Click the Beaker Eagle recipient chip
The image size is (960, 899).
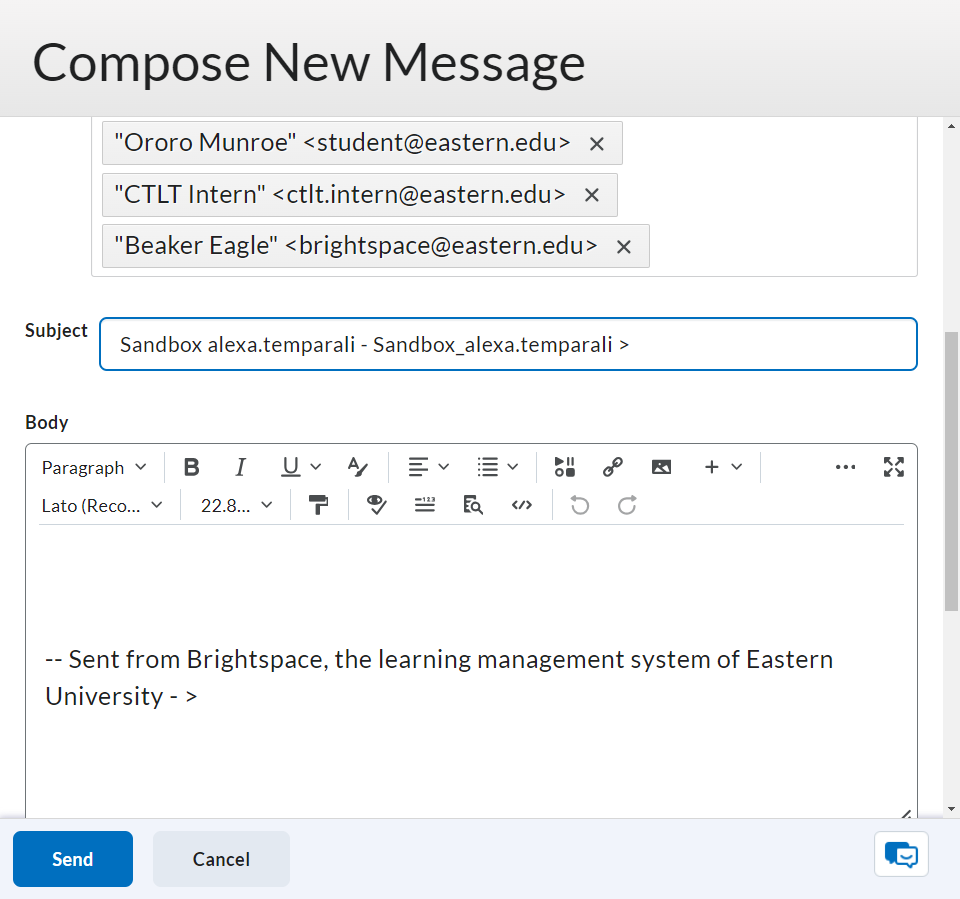click(x=375, y=246)
